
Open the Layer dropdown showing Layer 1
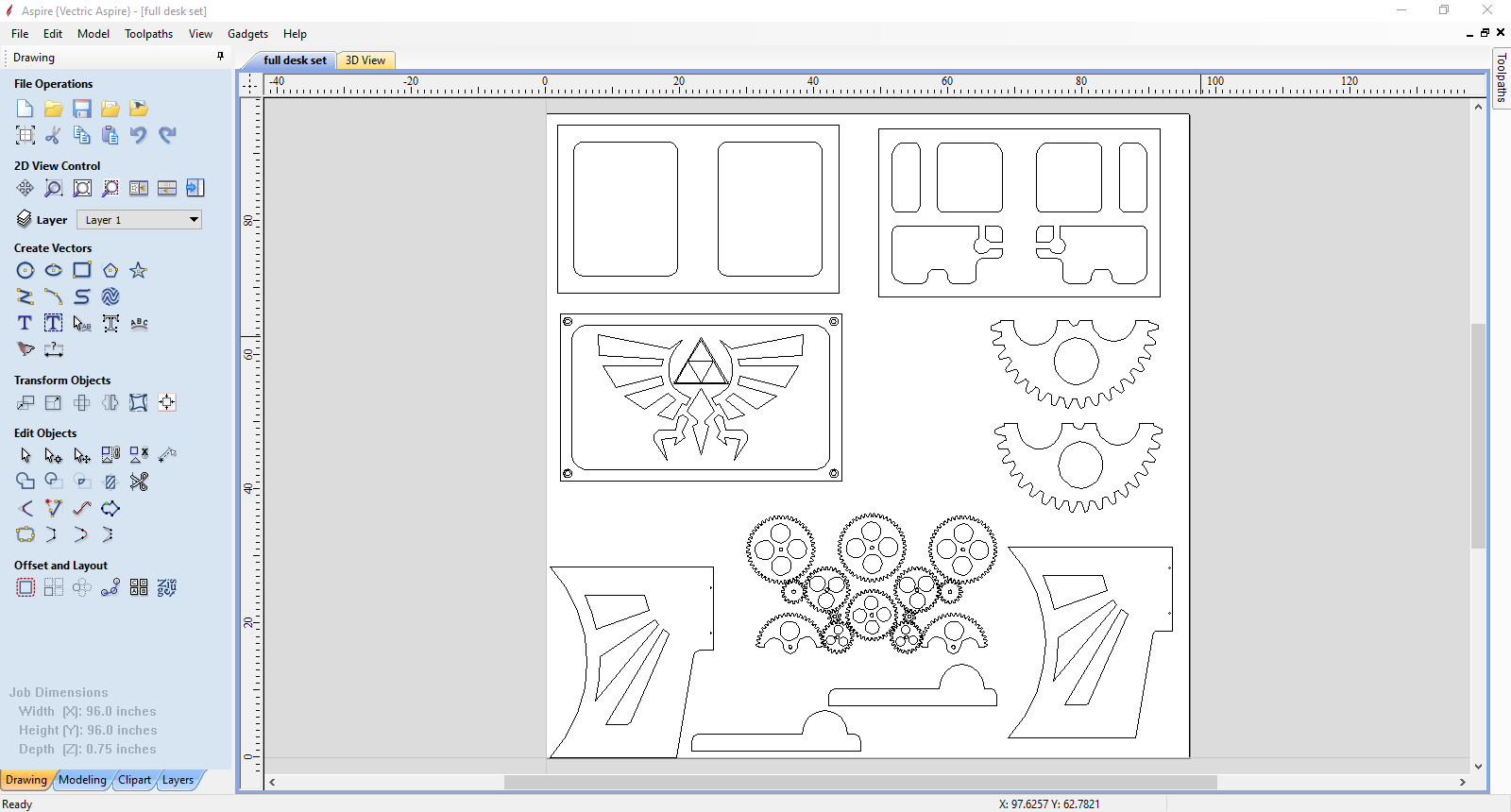(x=140, y=220)
